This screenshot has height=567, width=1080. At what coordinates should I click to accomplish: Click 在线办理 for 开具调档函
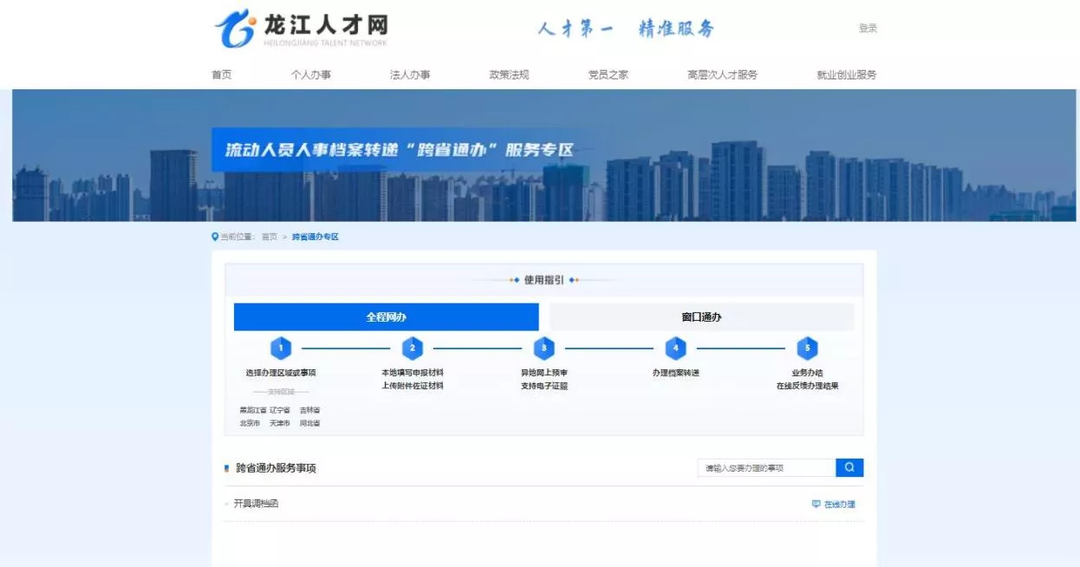(x=834, y=504)
